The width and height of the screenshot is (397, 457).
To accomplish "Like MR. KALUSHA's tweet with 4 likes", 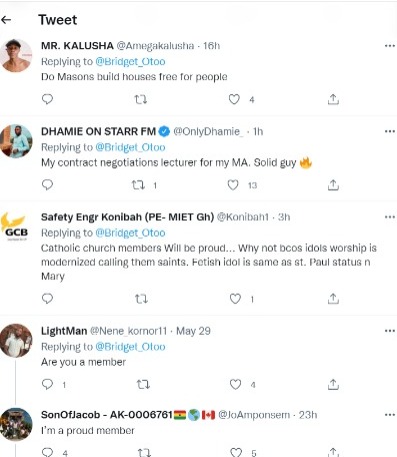I will click(234, 99).
